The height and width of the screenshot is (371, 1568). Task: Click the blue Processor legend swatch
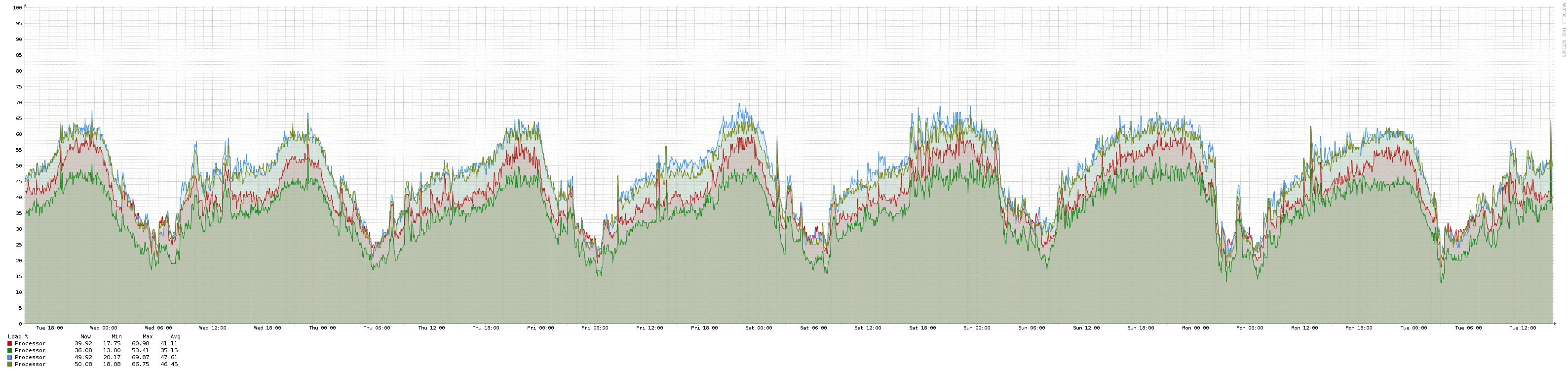click(10, 358)
